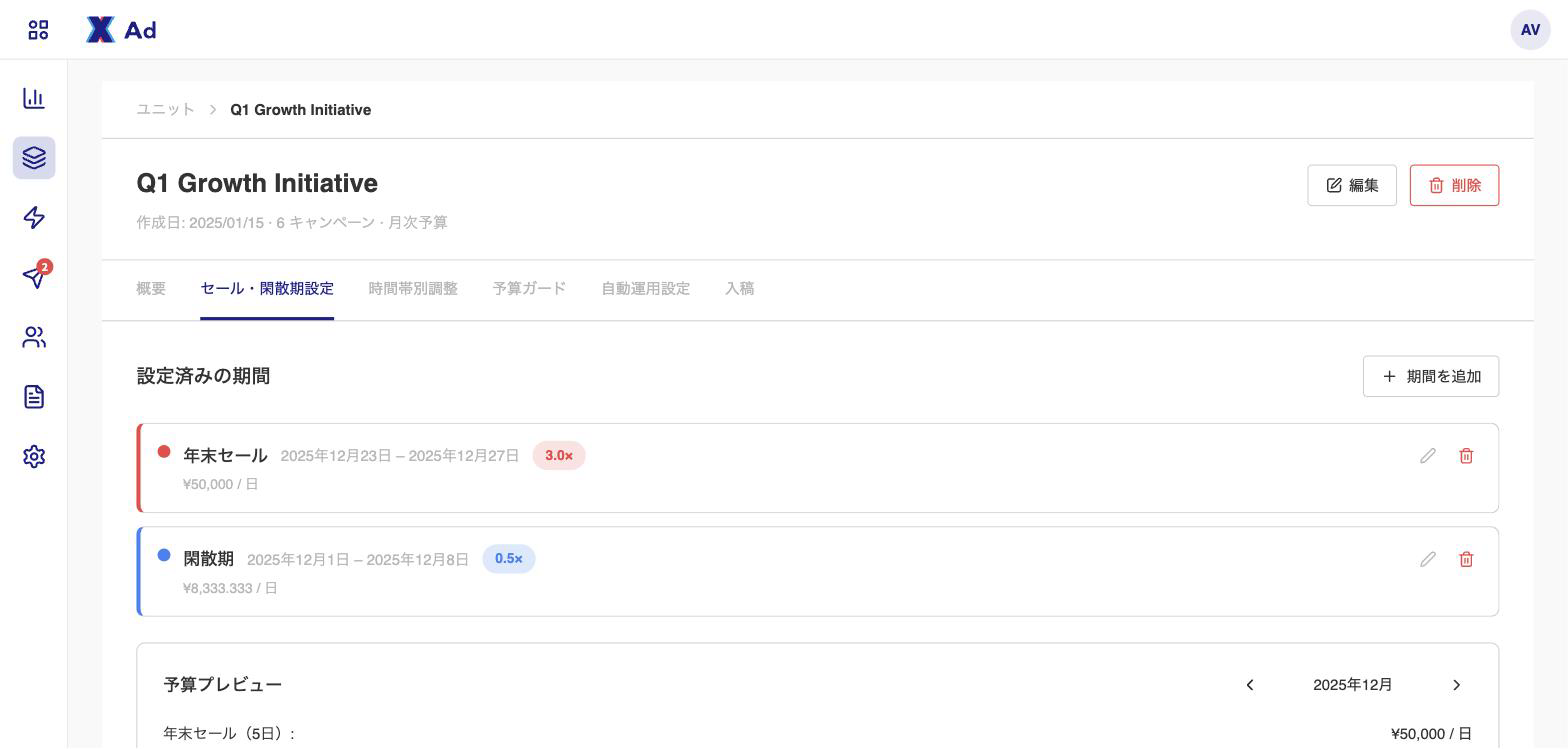The image size is (1568, 749).
Task: Delete the 閑散期 period with trash icon
Action: pyautogui.click(x=1466, y=560)
